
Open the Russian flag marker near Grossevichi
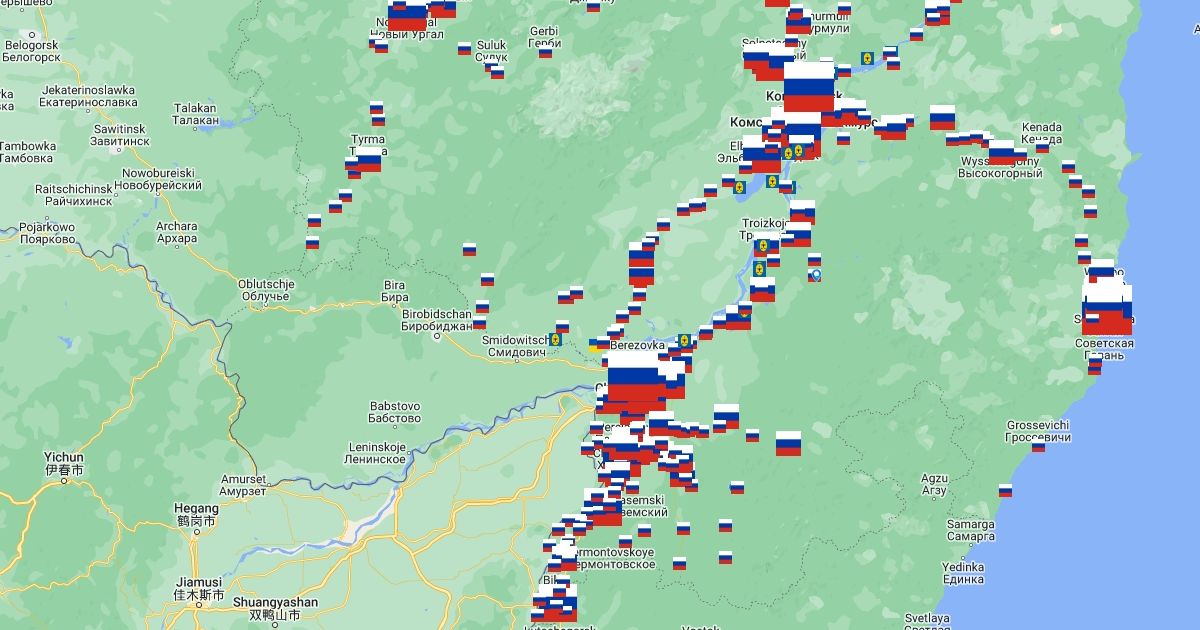[x=1039, y=446]
